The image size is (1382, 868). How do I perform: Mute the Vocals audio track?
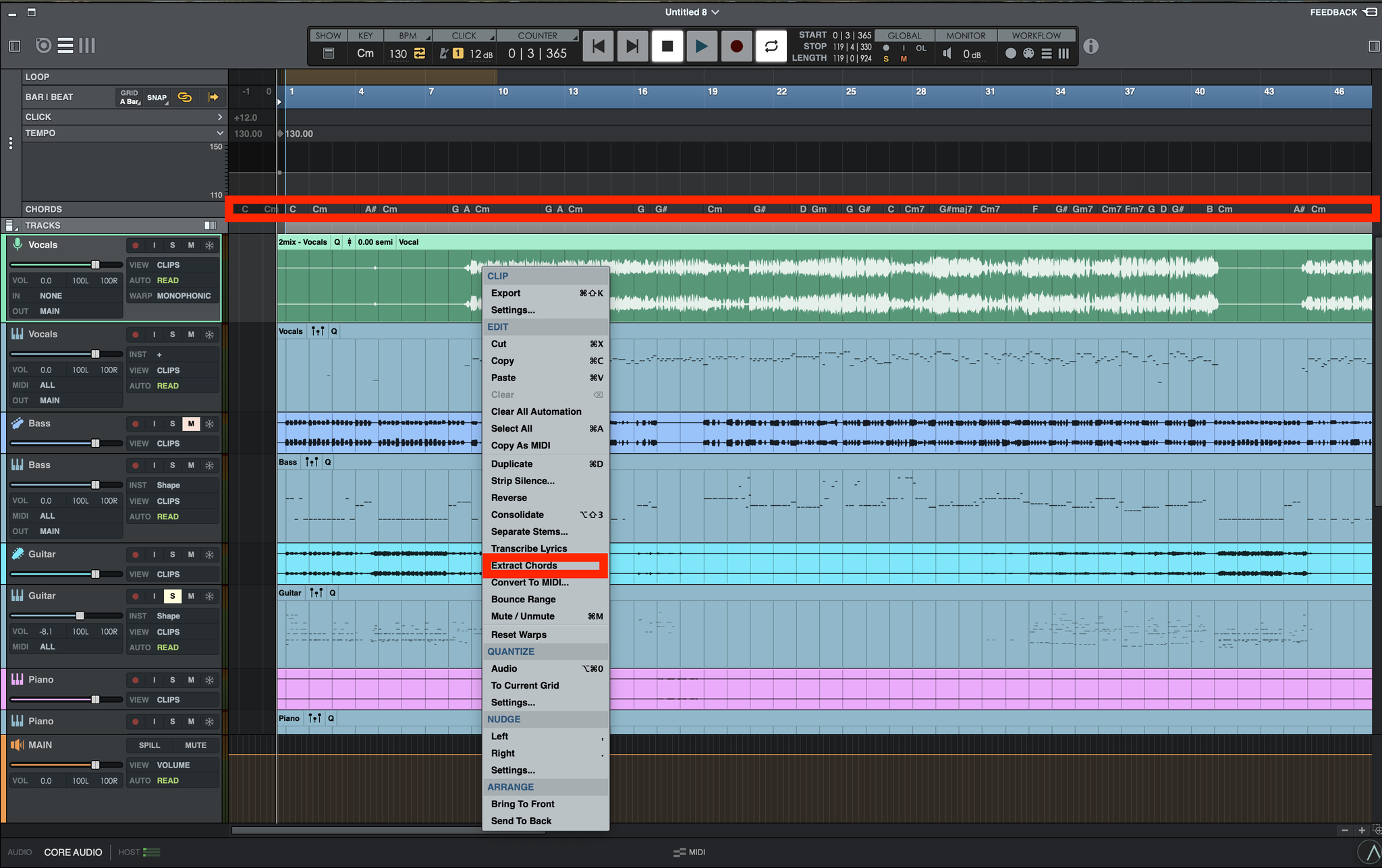click(191, 245)
